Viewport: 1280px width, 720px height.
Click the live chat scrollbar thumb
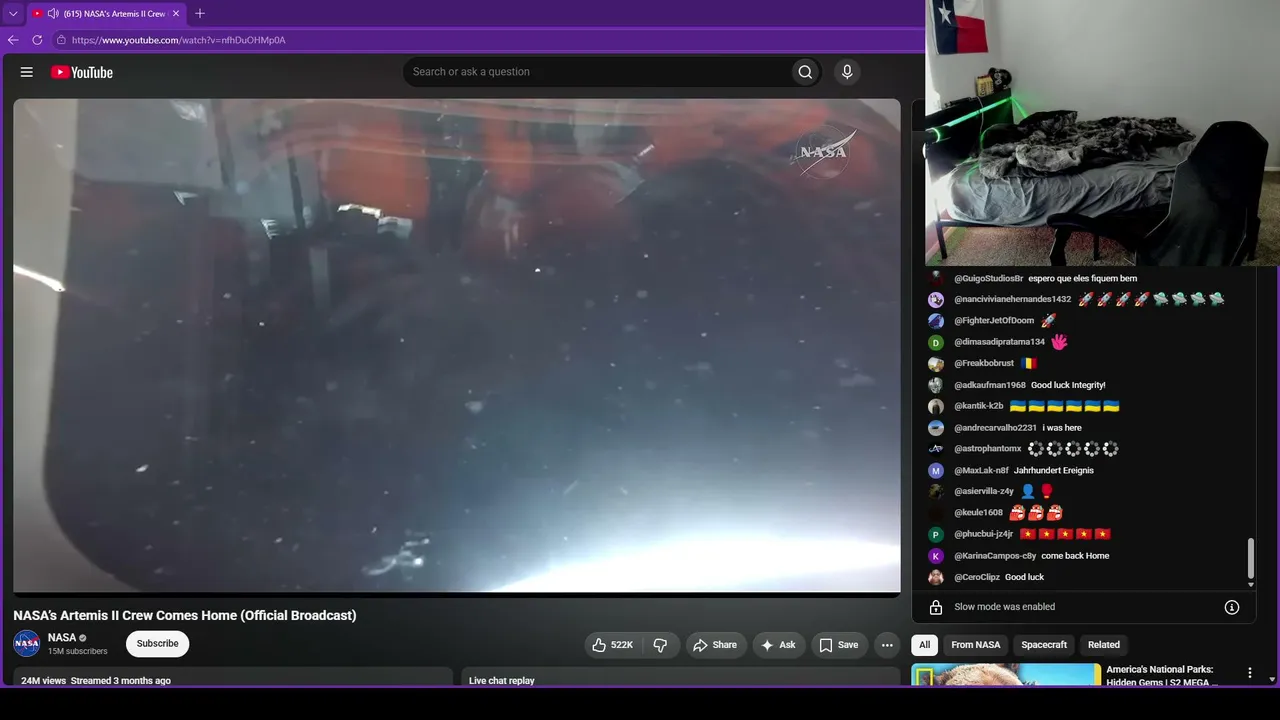1251,558
